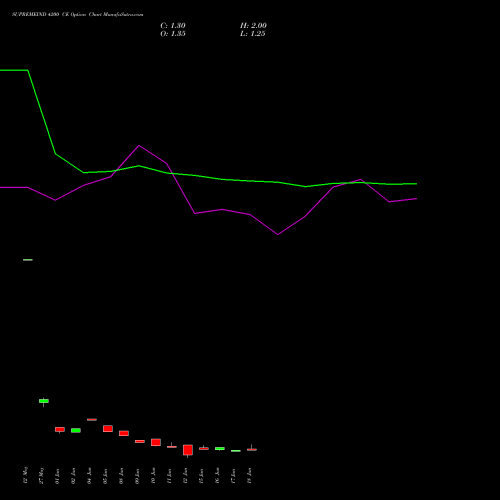Image resolution: width=500 pixels, height=500 pixels.
Task: Select the close value 'C: 1.30'
Action: [x=173, y=26]
